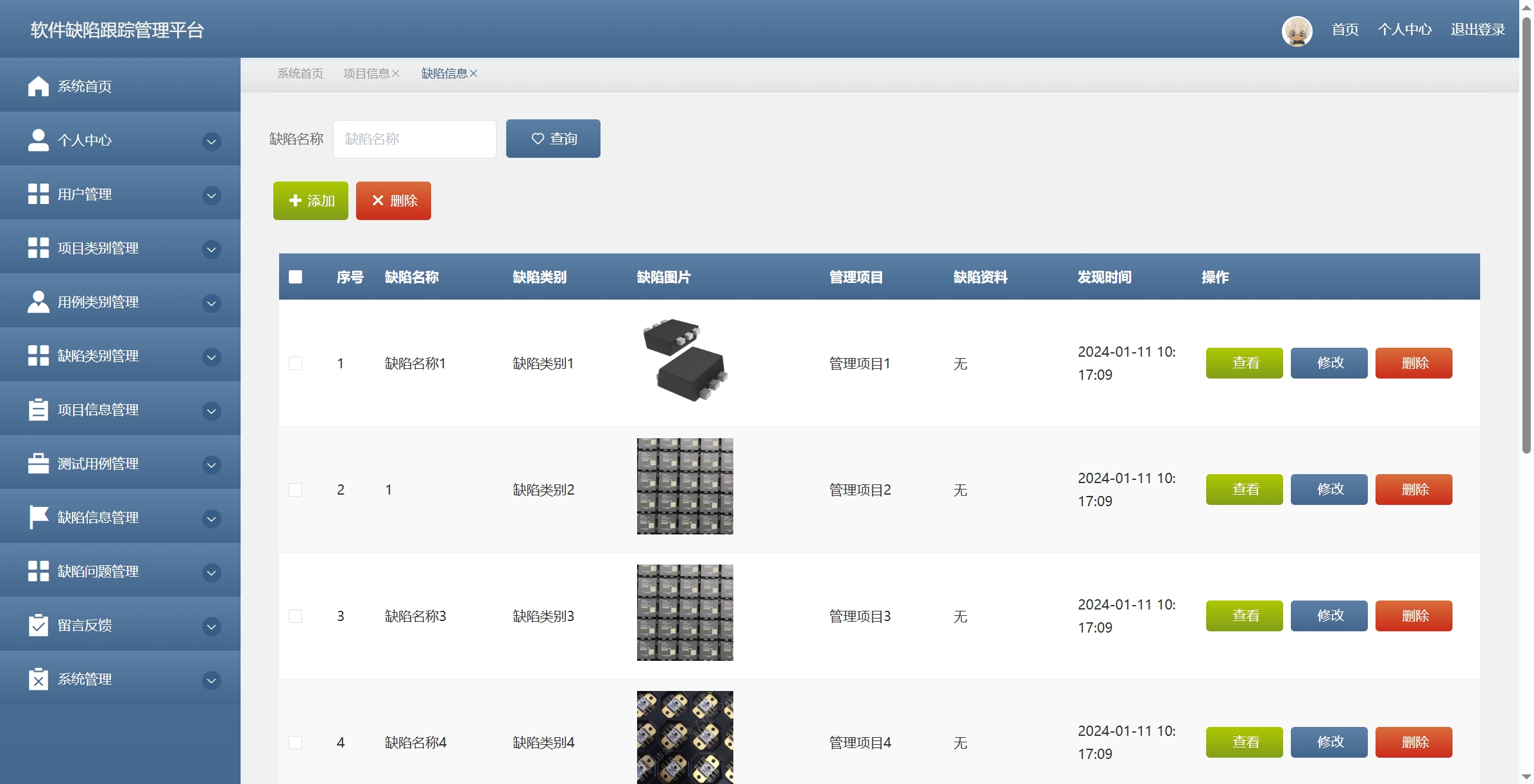Check the checkbox for row 缺陷名称1
The height and width of the screenshot is (784, 1534).
point(295,363)
